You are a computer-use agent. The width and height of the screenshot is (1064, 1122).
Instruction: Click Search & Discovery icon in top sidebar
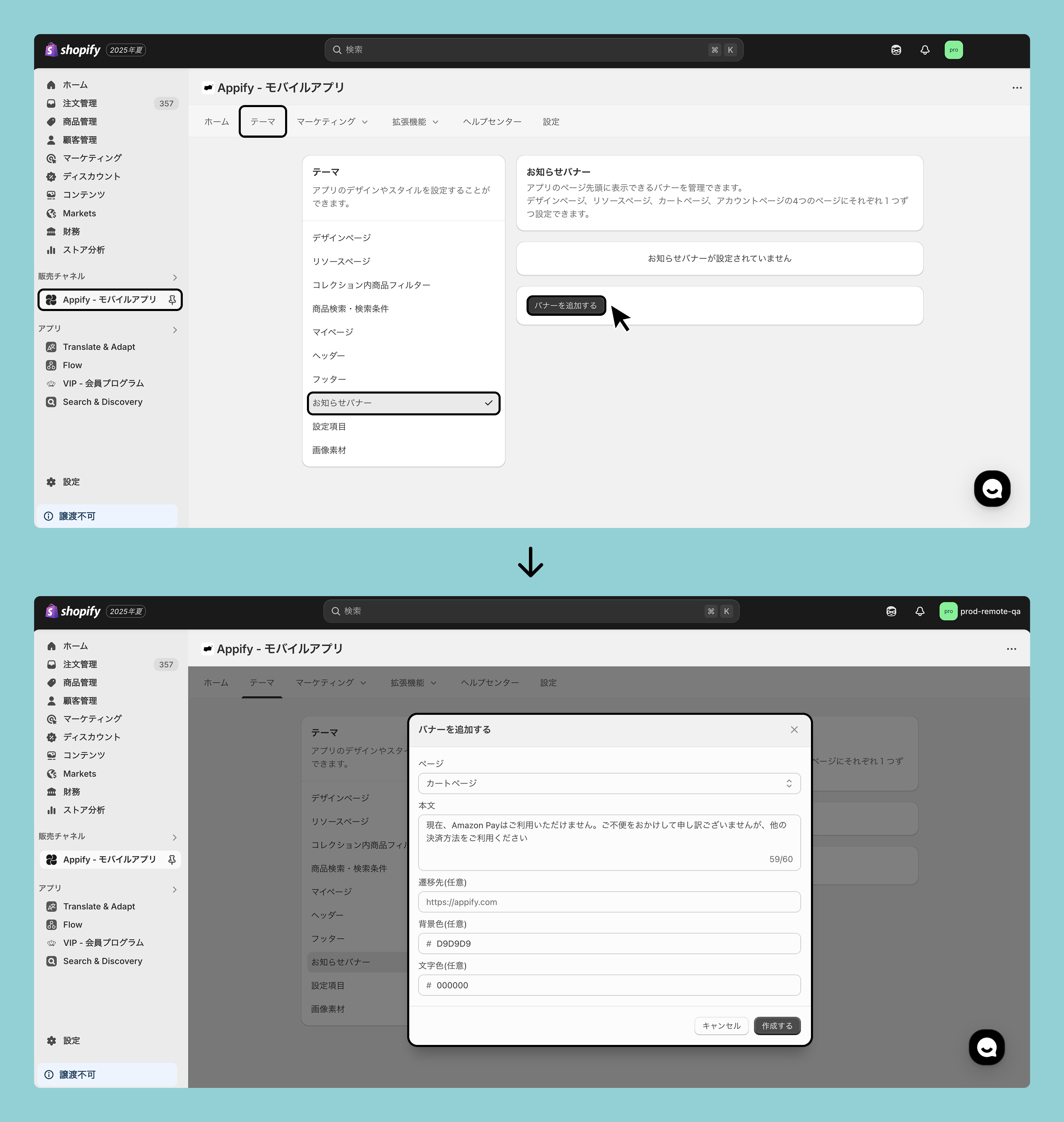pos(51,402)
